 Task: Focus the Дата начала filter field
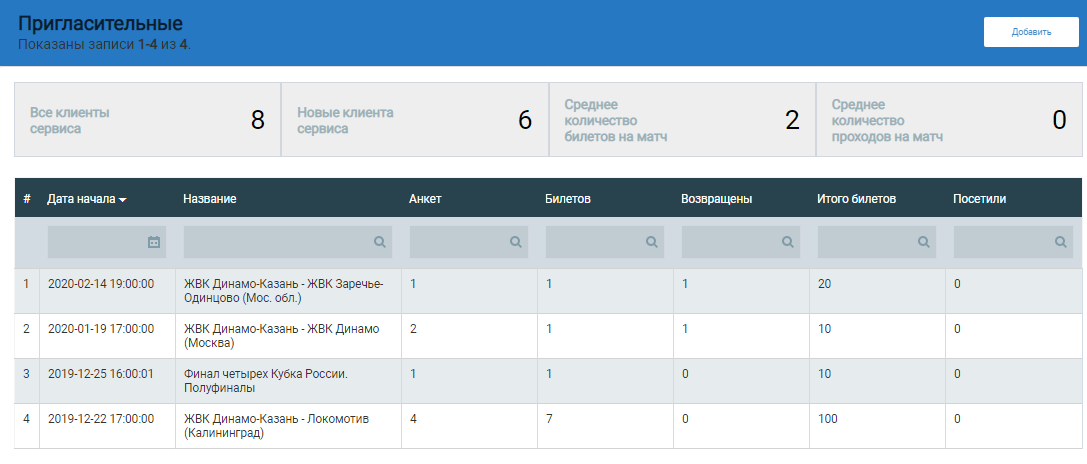(97, 242)
